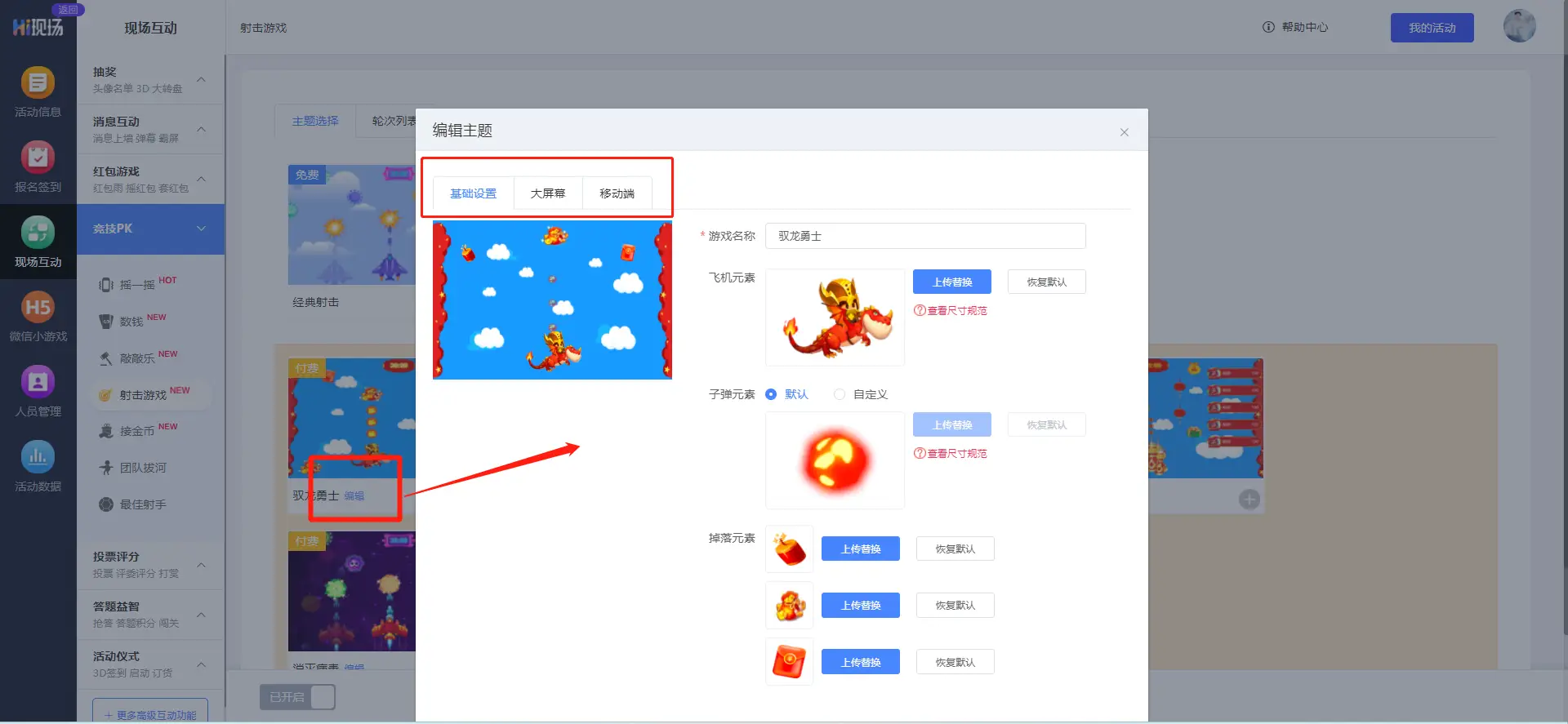Click the 编辑 link beside 驭龙勇士
This screenshot has height=724, width=1568.
point(354,495)
